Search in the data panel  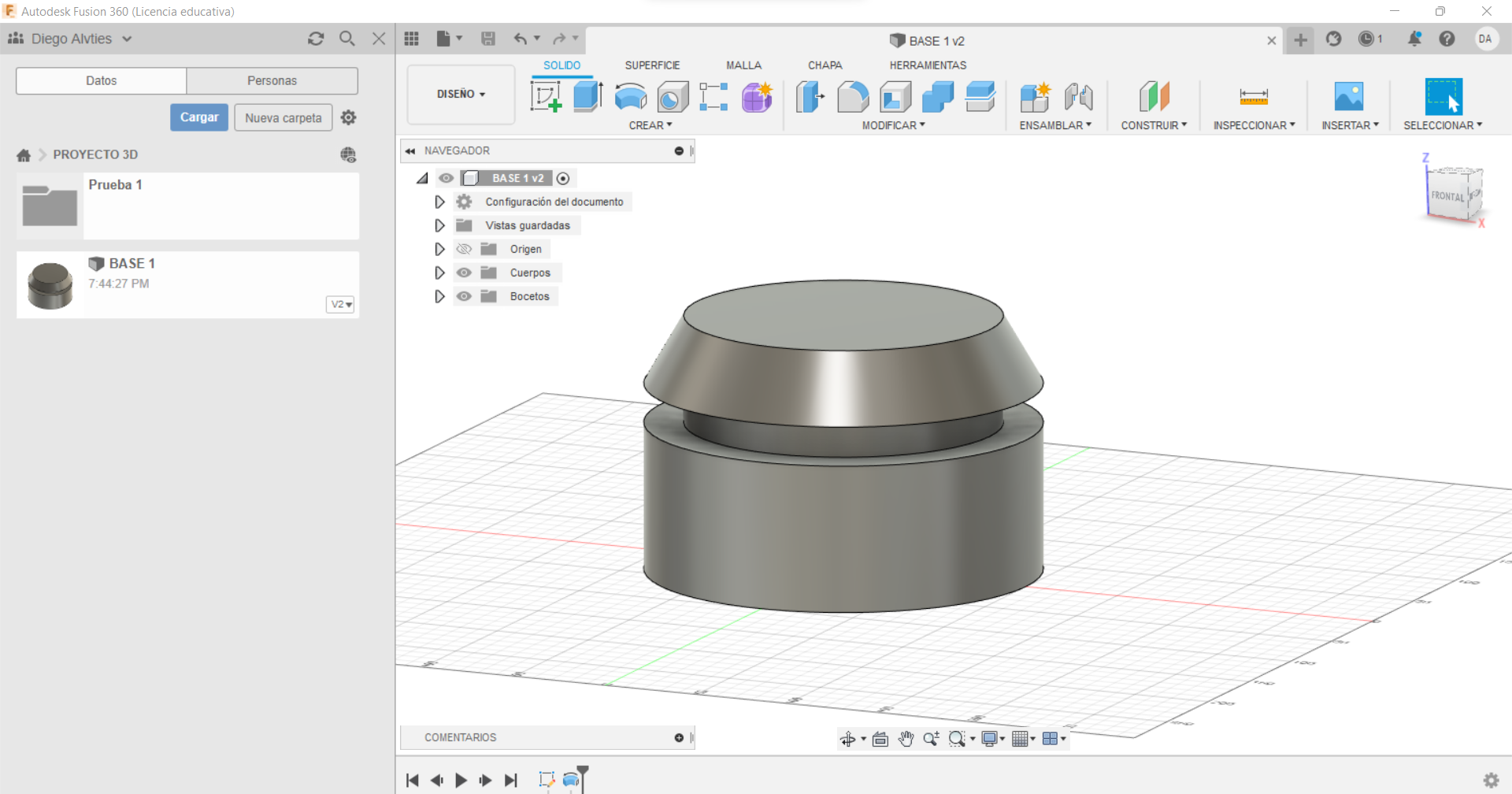click(347, 39)
